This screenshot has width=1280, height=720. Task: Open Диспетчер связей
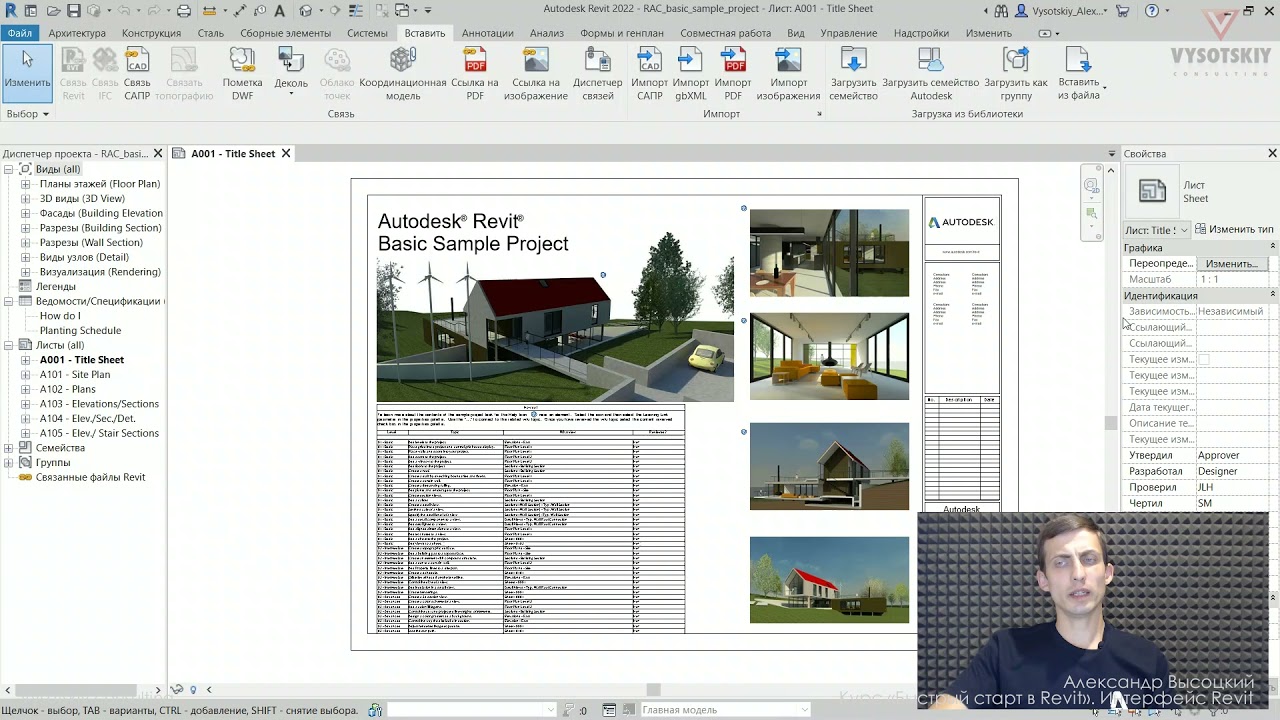coord(598,74)
